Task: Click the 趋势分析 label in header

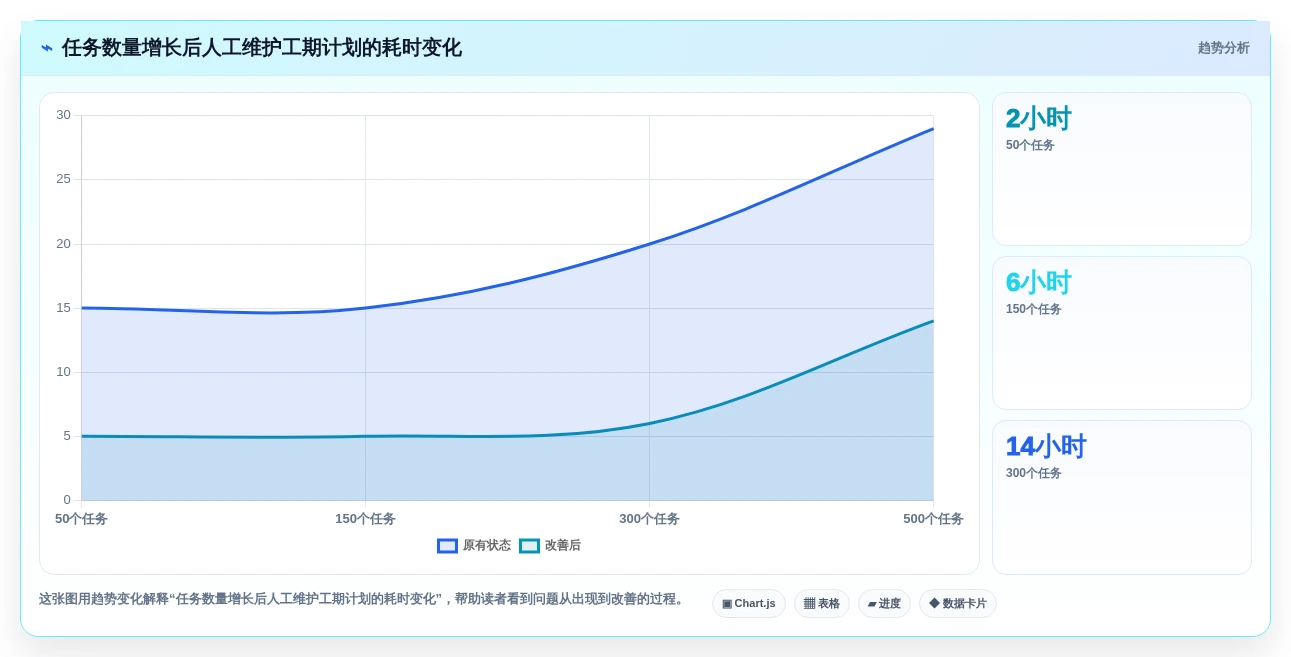Action: (1223, 48)
